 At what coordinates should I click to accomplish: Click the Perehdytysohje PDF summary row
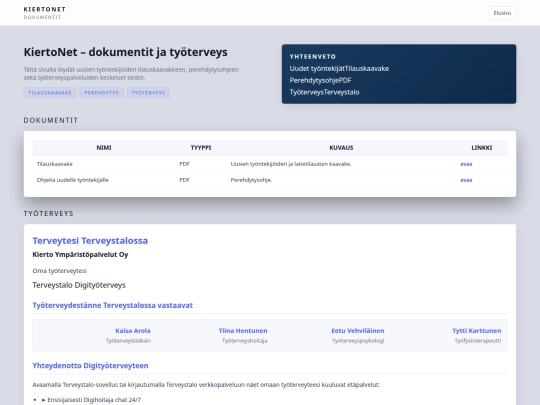(320, 80)
